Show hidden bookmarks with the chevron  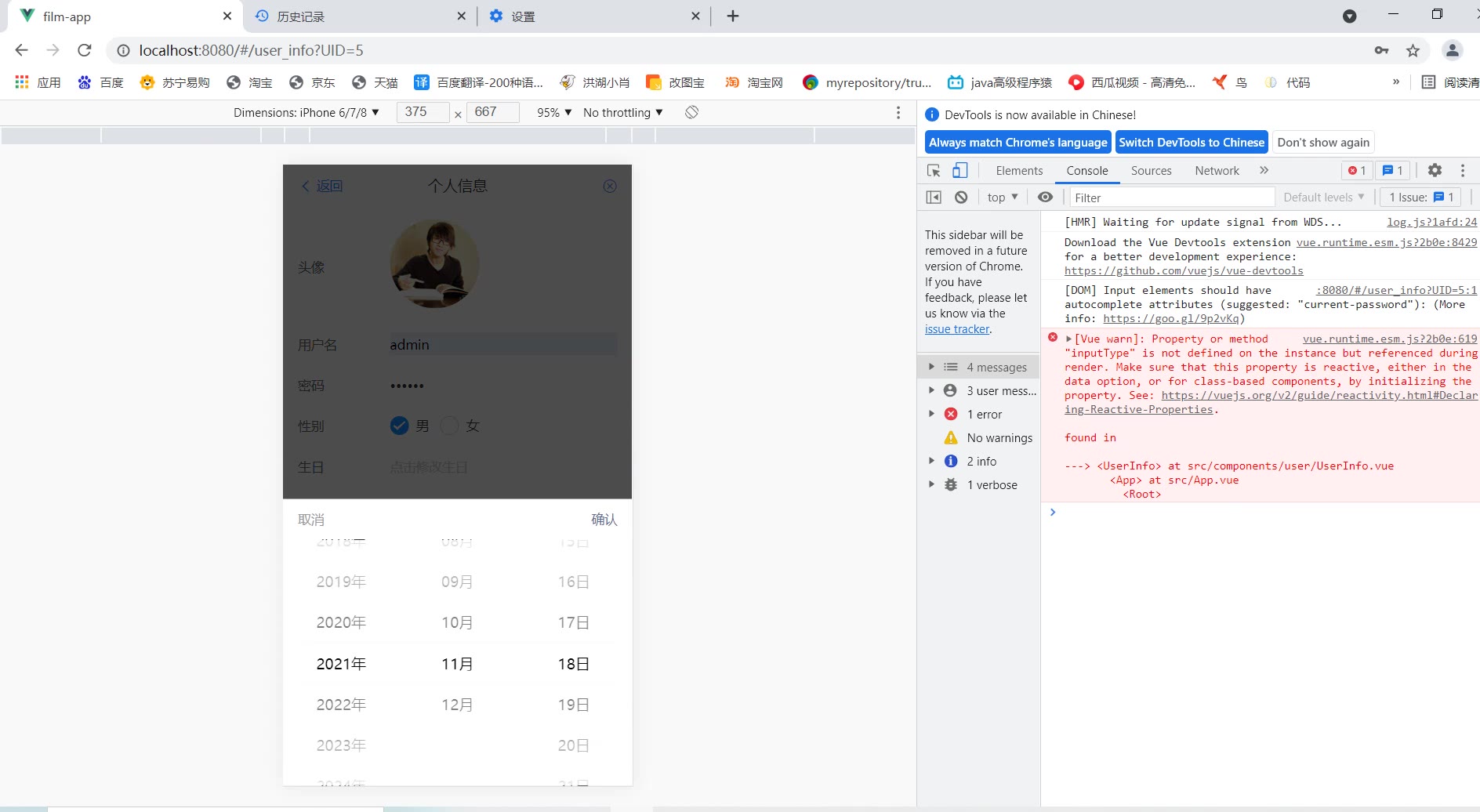click(1396, 82)
